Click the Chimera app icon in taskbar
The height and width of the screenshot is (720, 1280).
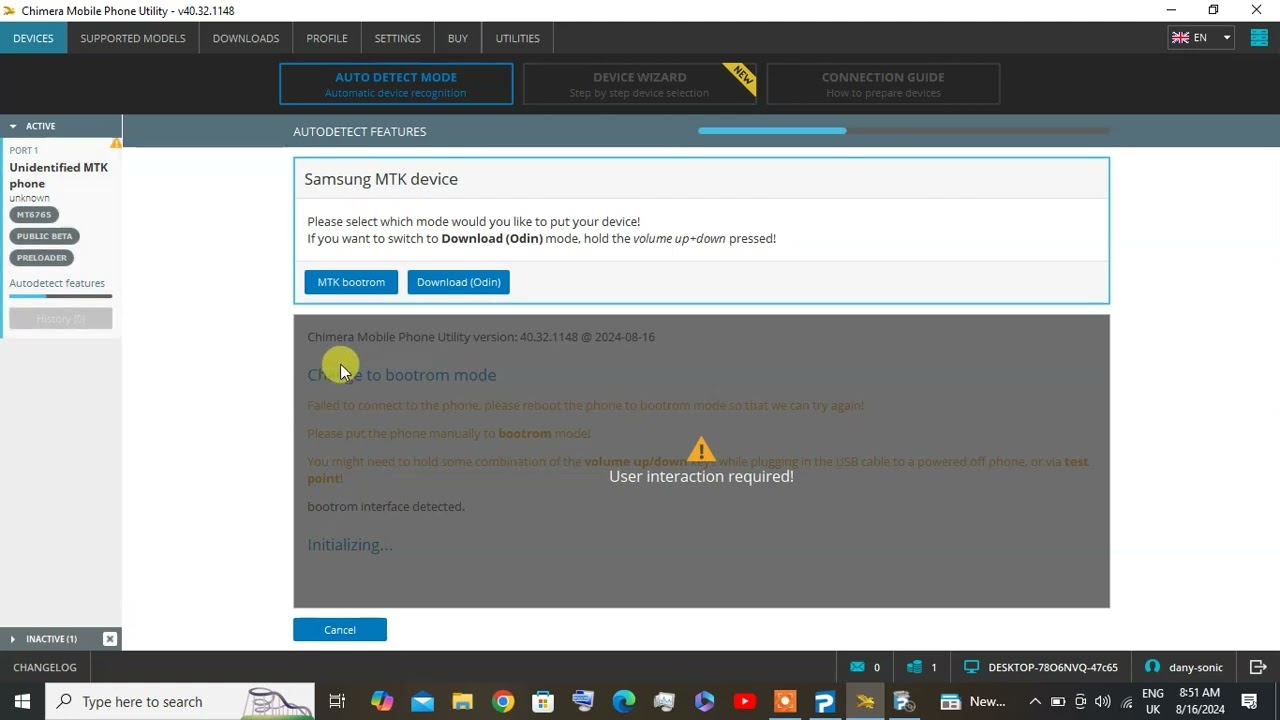point(865,701)
